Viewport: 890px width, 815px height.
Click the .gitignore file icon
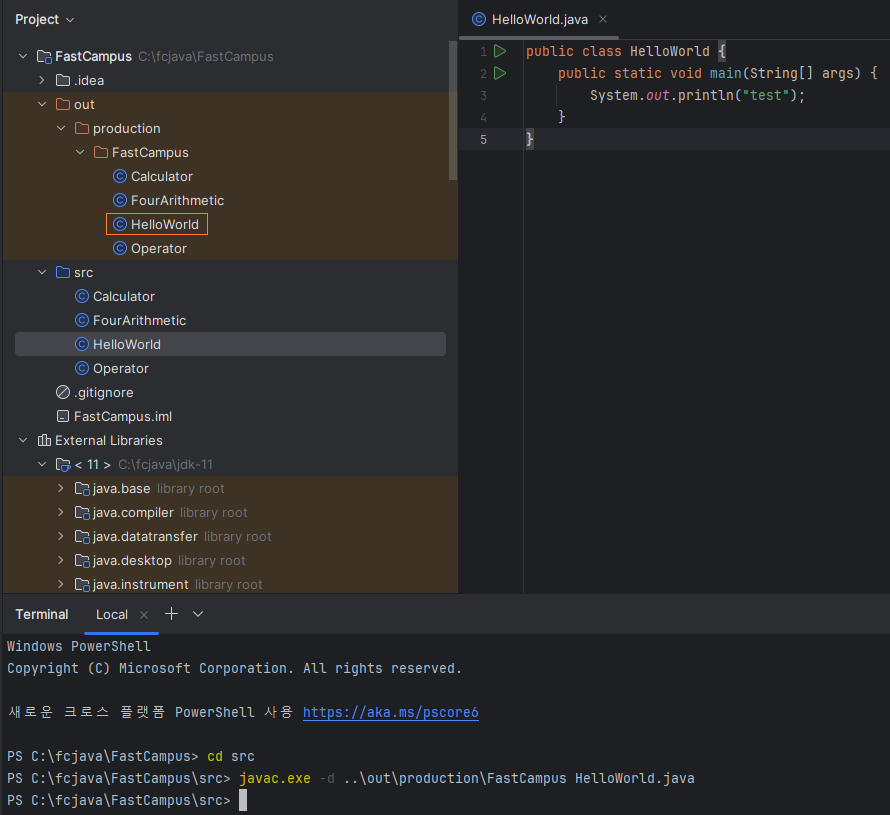tap(63, 392)
